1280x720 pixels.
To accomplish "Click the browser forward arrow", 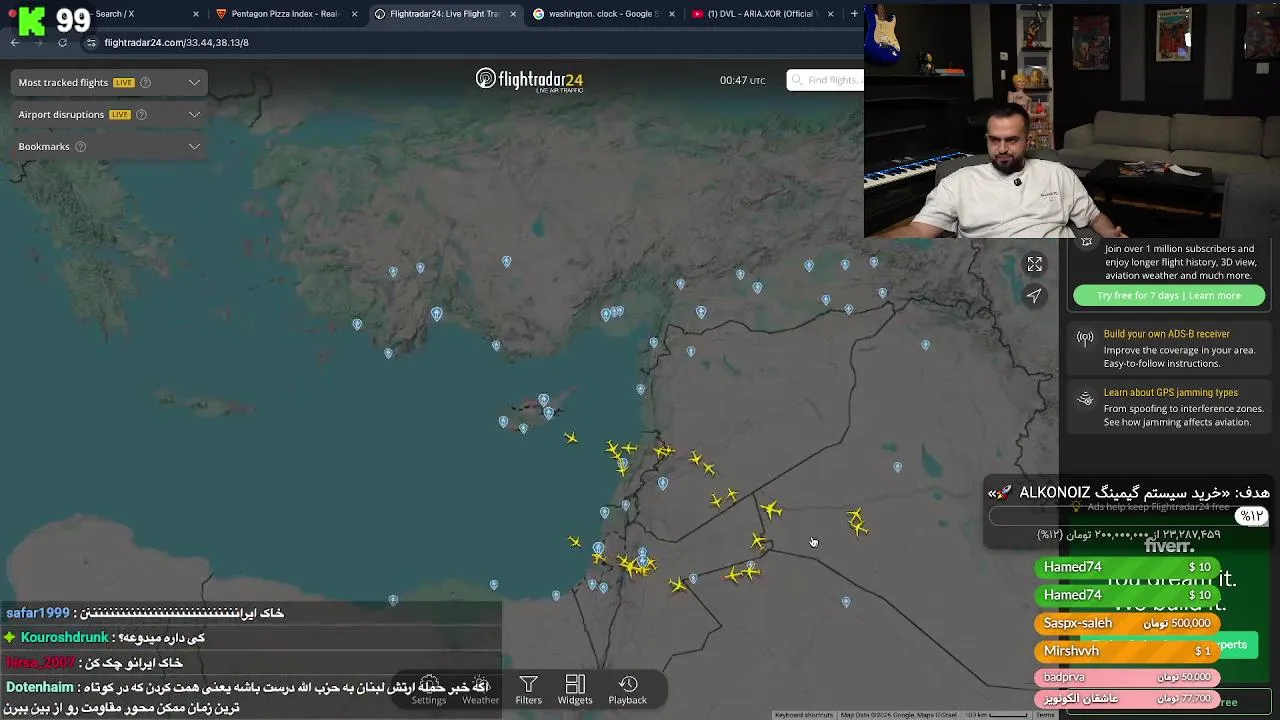I will coord(38,42).
